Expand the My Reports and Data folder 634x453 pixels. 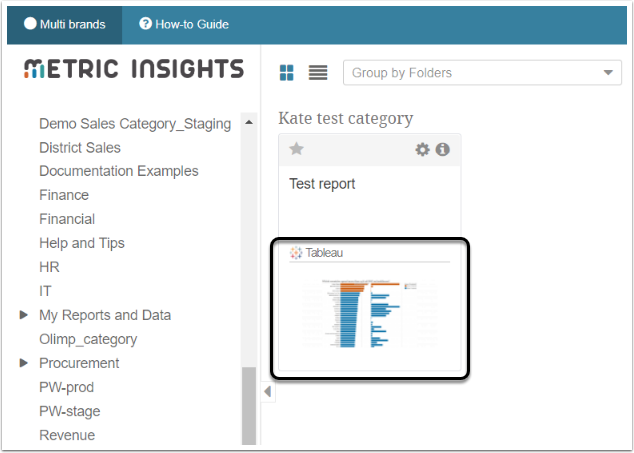coord(24,315)
